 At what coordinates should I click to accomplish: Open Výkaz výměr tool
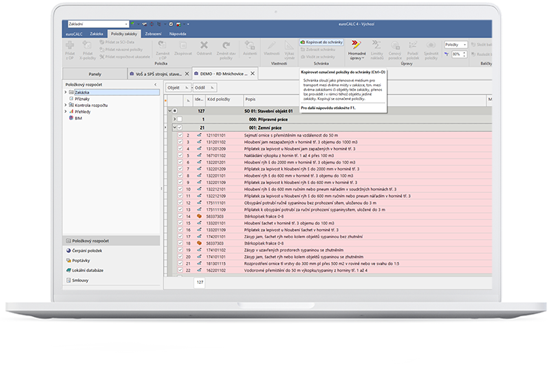289,45
